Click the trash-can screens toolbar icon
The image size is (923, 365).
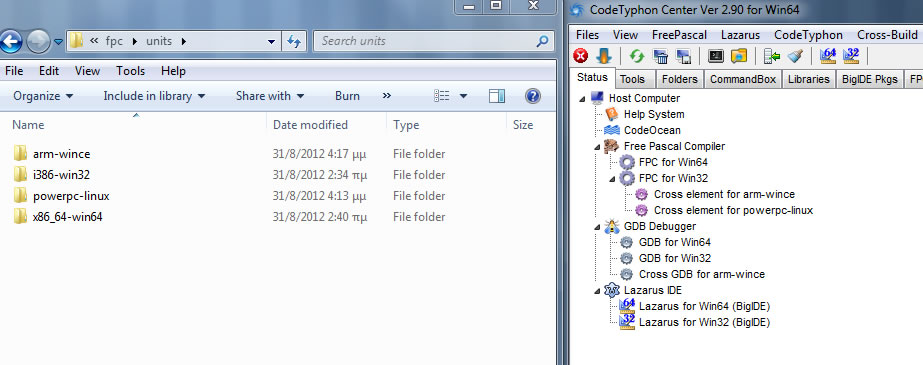(x=660, y=56)
